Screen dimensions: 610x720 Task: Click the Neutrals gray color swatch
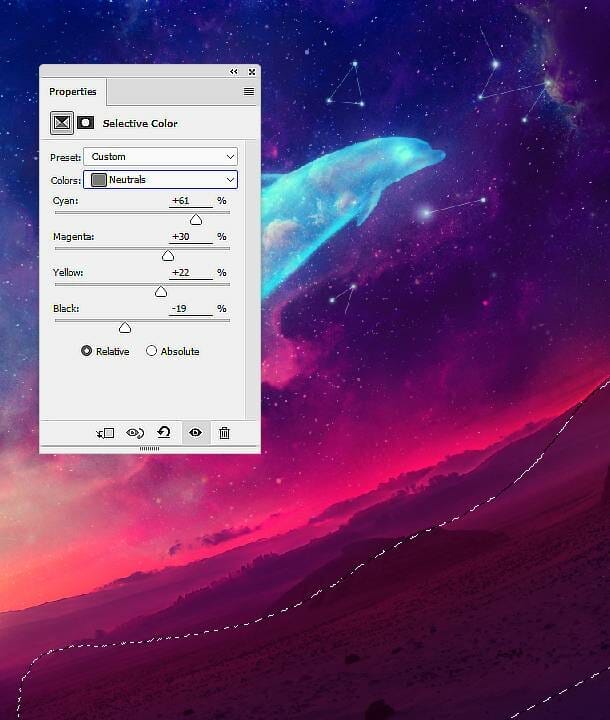(99, 180)
